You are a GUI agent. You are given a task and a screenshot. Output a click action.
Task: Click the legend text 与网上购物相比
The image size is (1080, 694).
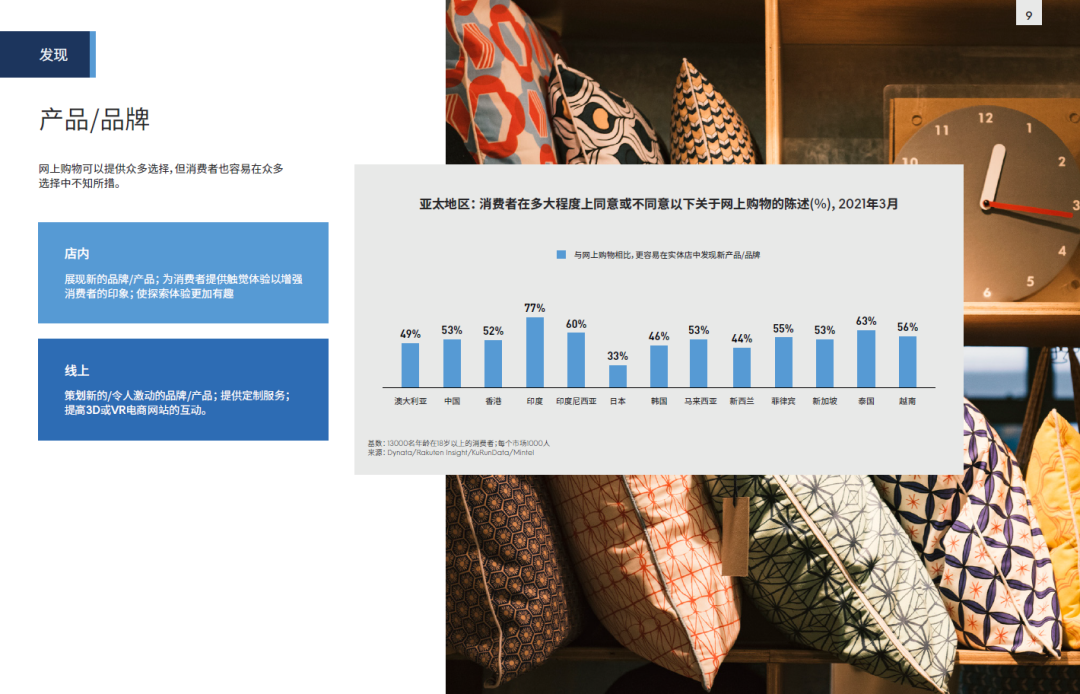(667, 255)
